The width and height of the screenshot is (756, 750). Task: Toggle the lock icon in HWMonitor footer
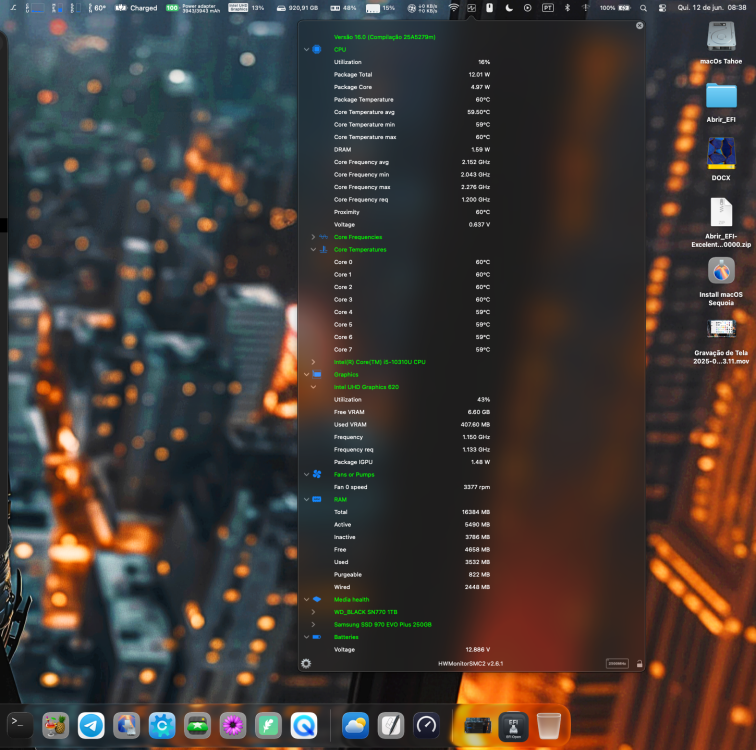(639, 664)
